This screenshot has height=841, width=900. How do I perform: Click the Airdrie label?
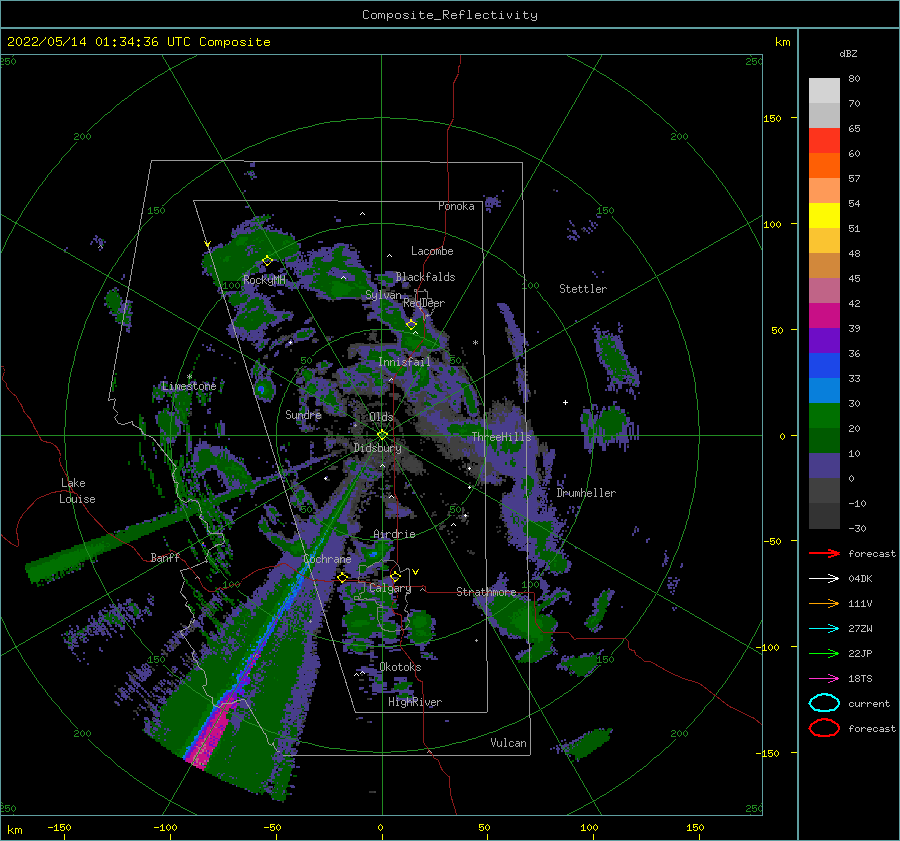coord(394,534)
